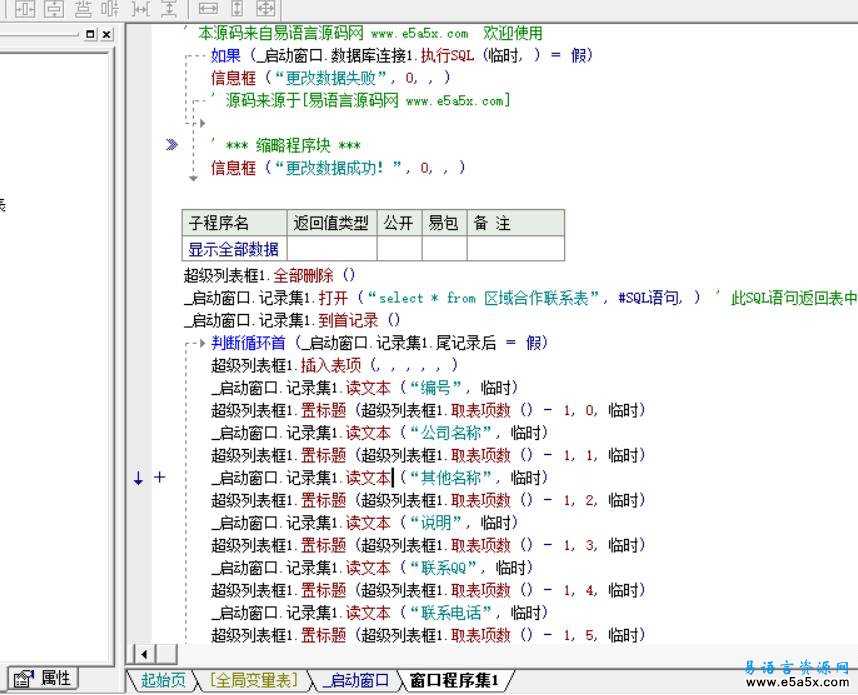
Task: Click the center horizontally in form icon
Action: 25,8
